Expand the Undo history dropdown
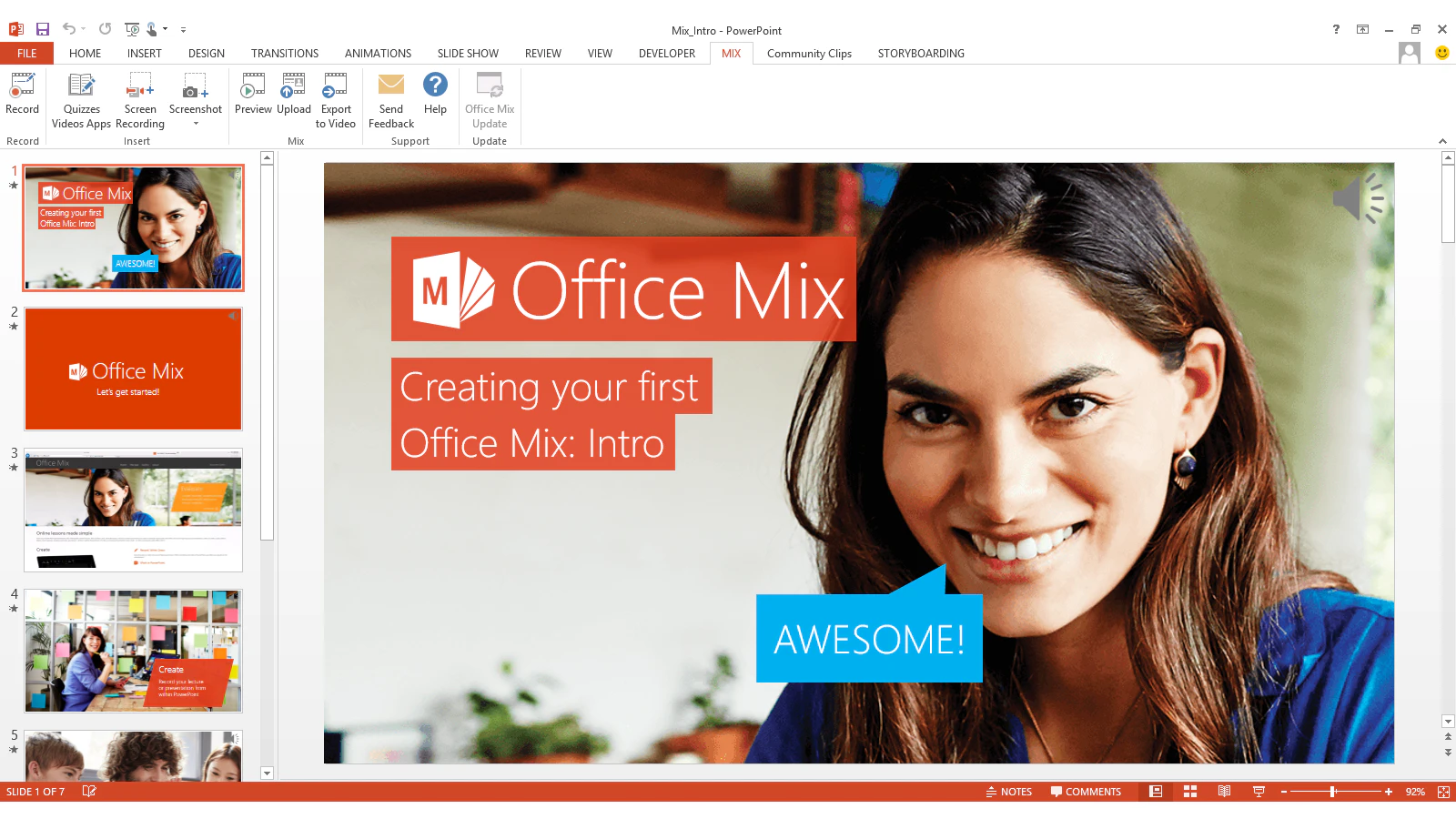Image resolution: width=1456 pixels, height=819 pixels. click(84, 28)
